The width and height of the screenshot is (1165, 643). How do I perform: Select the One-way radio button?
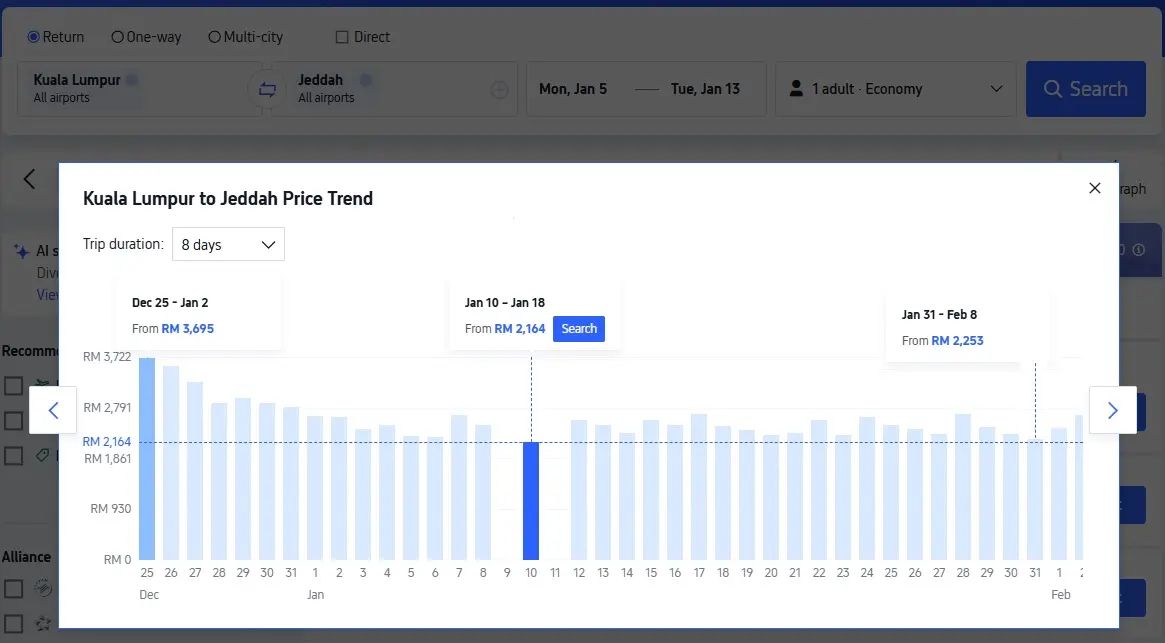[118, 37]
